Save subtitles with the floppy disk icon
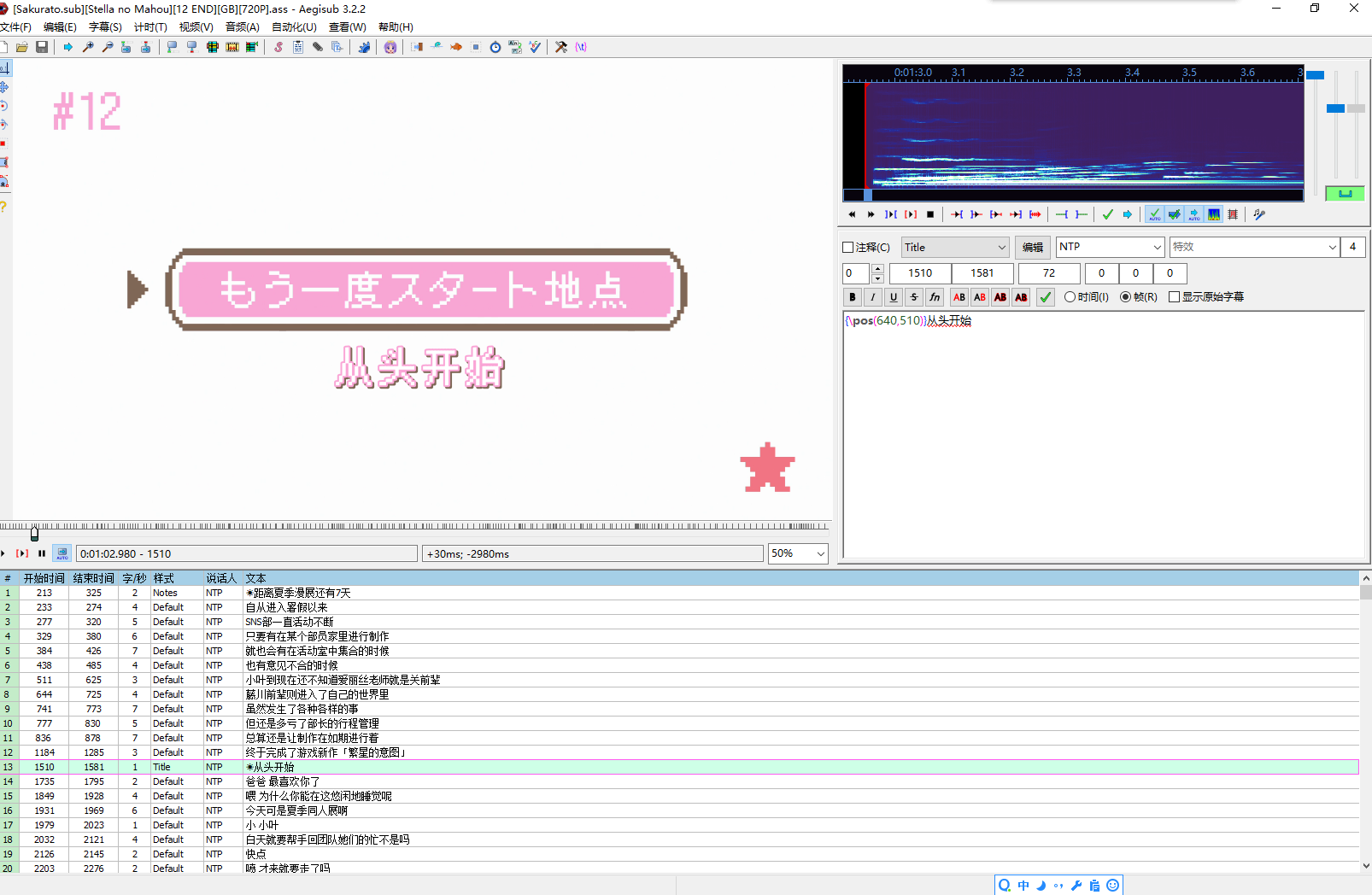 (42, 47)
